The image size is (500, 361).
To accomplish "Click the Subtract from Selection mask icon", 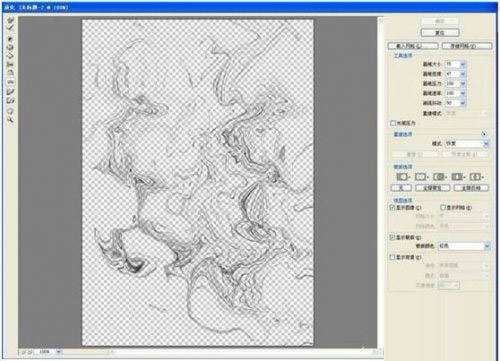I will (440, 176).
